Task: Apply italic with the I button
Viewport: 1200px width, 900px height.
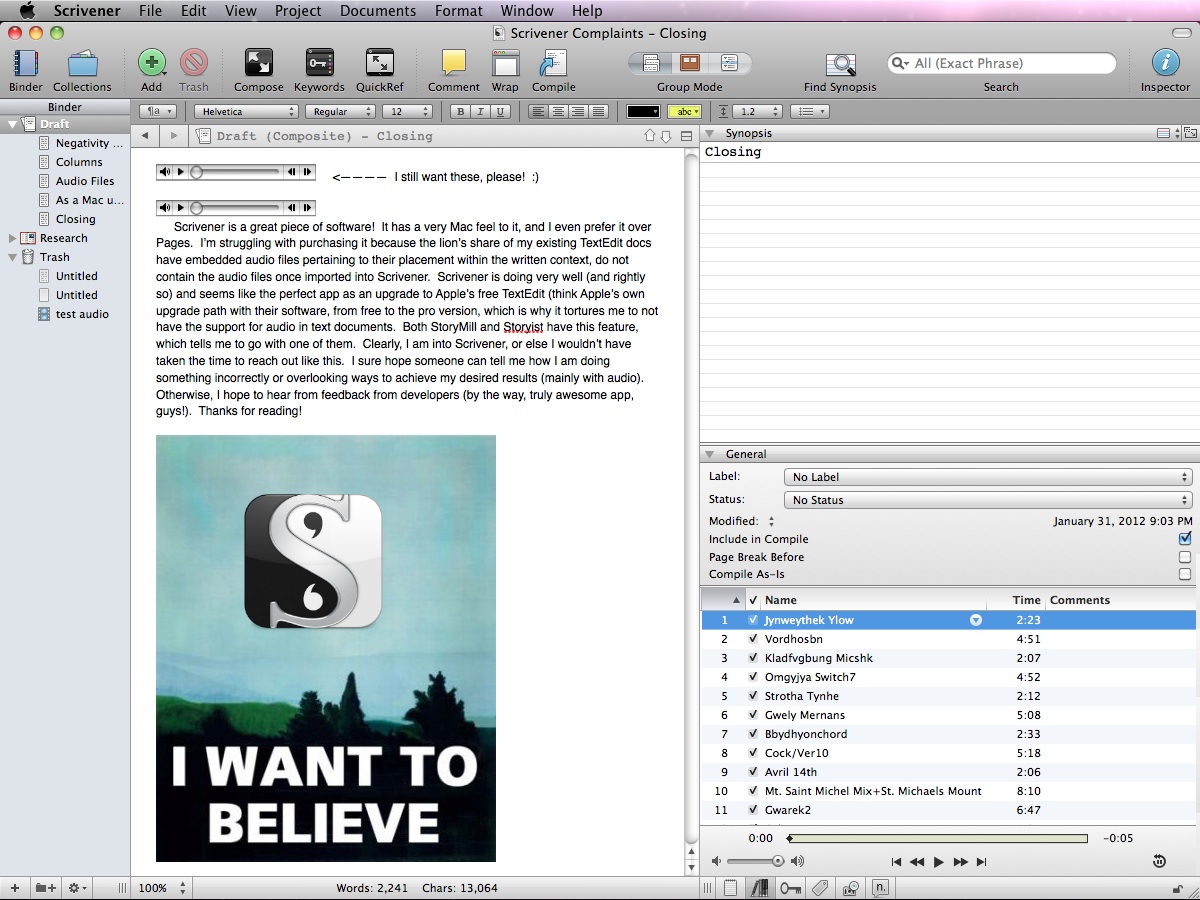Action: pos(481,112)
